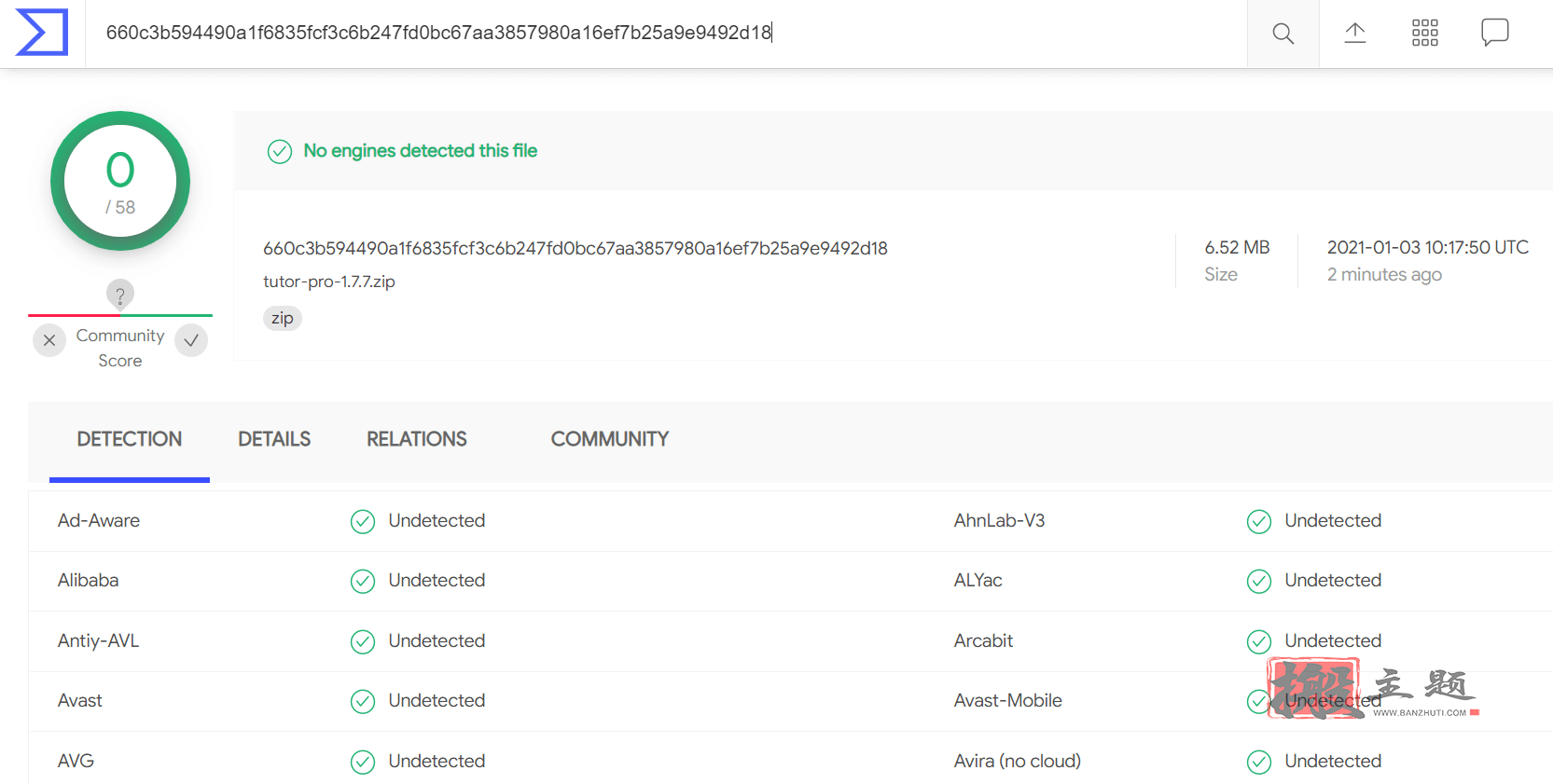Select the Alibaba engine name
Screen dimensions: 1553x784
click(89, 580)
